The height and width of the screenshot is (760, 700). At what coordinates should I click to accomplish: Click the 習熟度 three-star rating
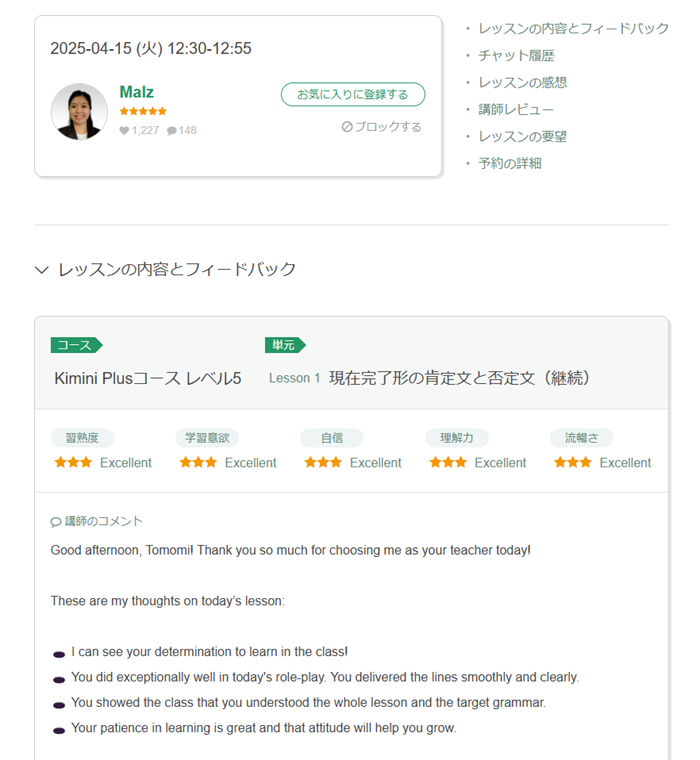click(73, 462)
